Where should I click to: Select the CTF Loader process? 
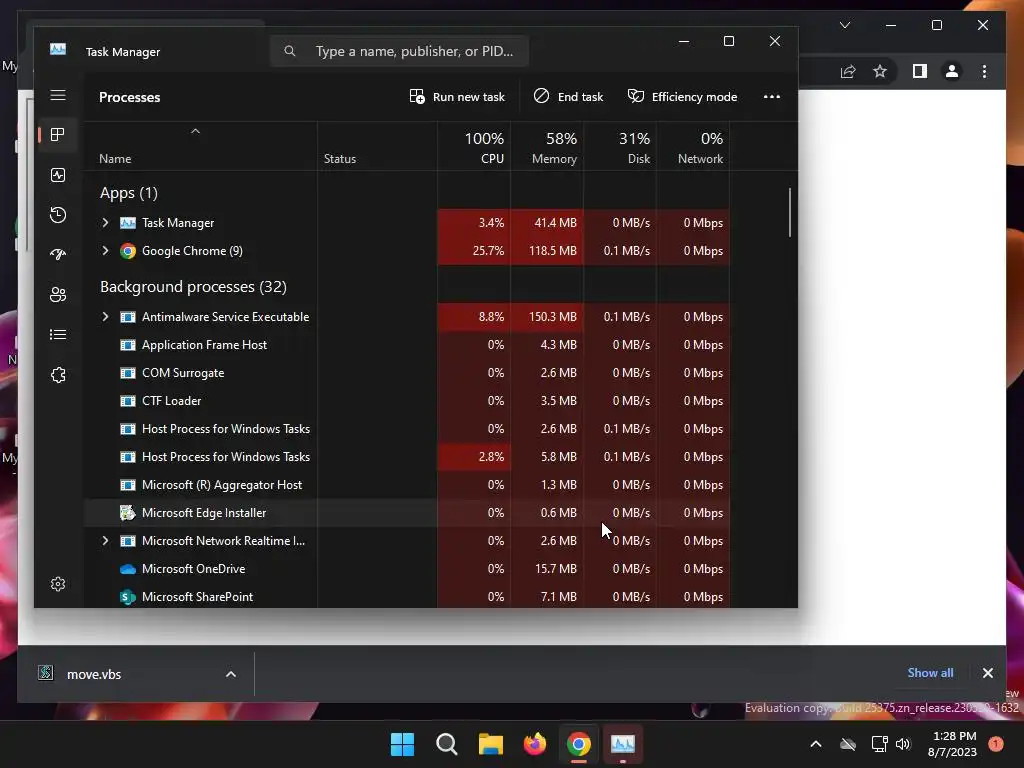pos(406,401)
